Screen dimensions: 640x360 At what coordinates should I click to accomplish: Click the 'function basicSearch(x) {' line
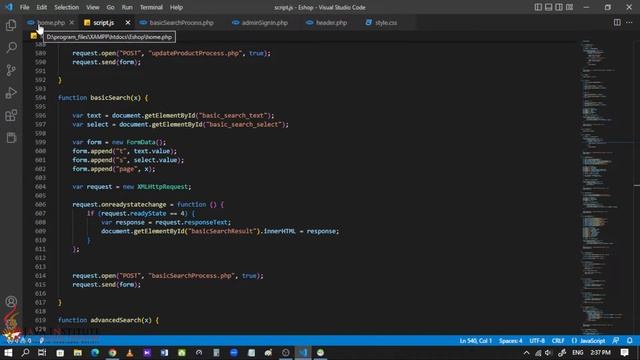click(x=103, y=98)
